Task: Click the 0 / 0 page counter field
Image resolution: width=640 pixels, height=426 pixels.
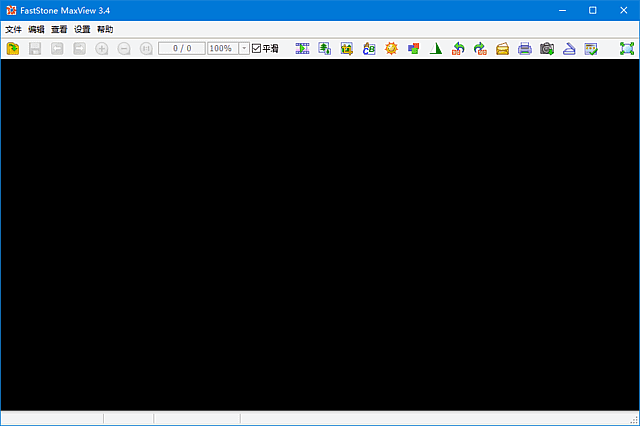Action: click(x=181, y=48)
